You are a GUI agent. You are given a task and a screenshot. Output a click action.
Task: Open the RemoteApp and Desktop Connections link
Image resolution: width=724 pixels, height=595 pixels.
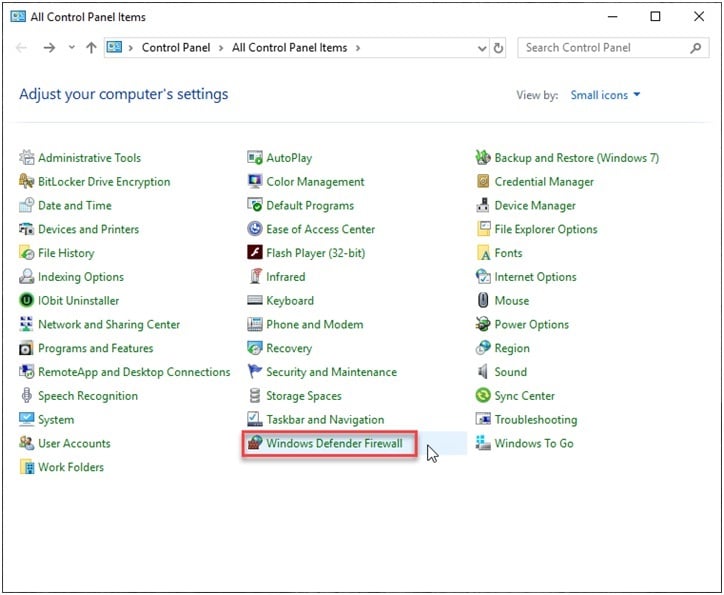(134, 372)
